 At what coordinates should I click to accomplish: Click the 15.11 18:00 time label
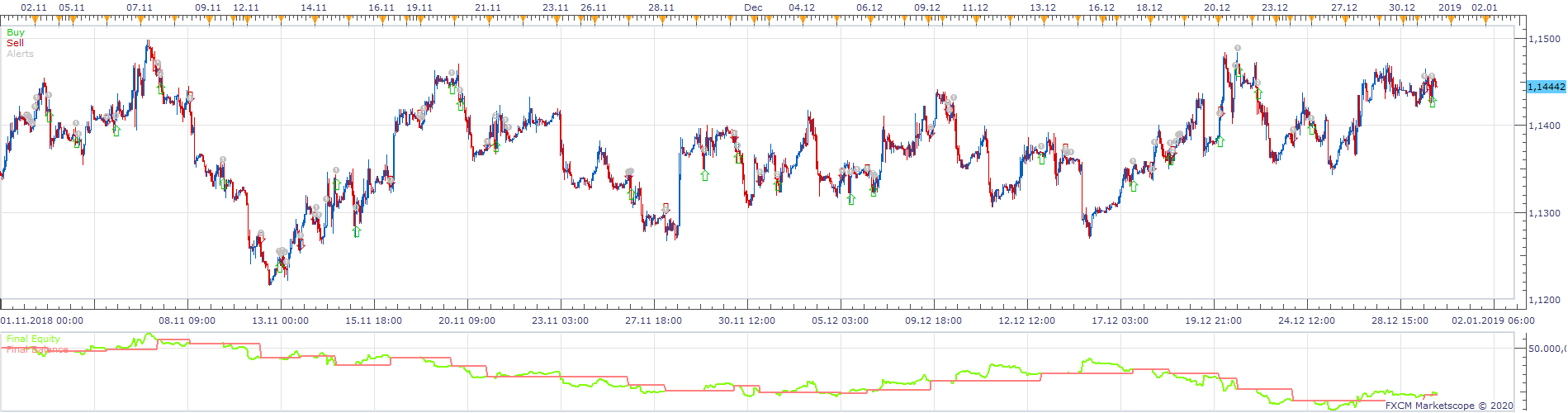point(374,320)
